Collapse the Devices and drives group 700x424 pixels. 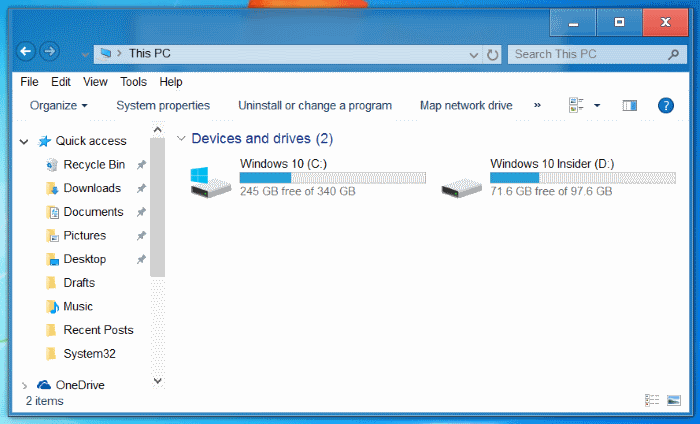click(181, 139)
